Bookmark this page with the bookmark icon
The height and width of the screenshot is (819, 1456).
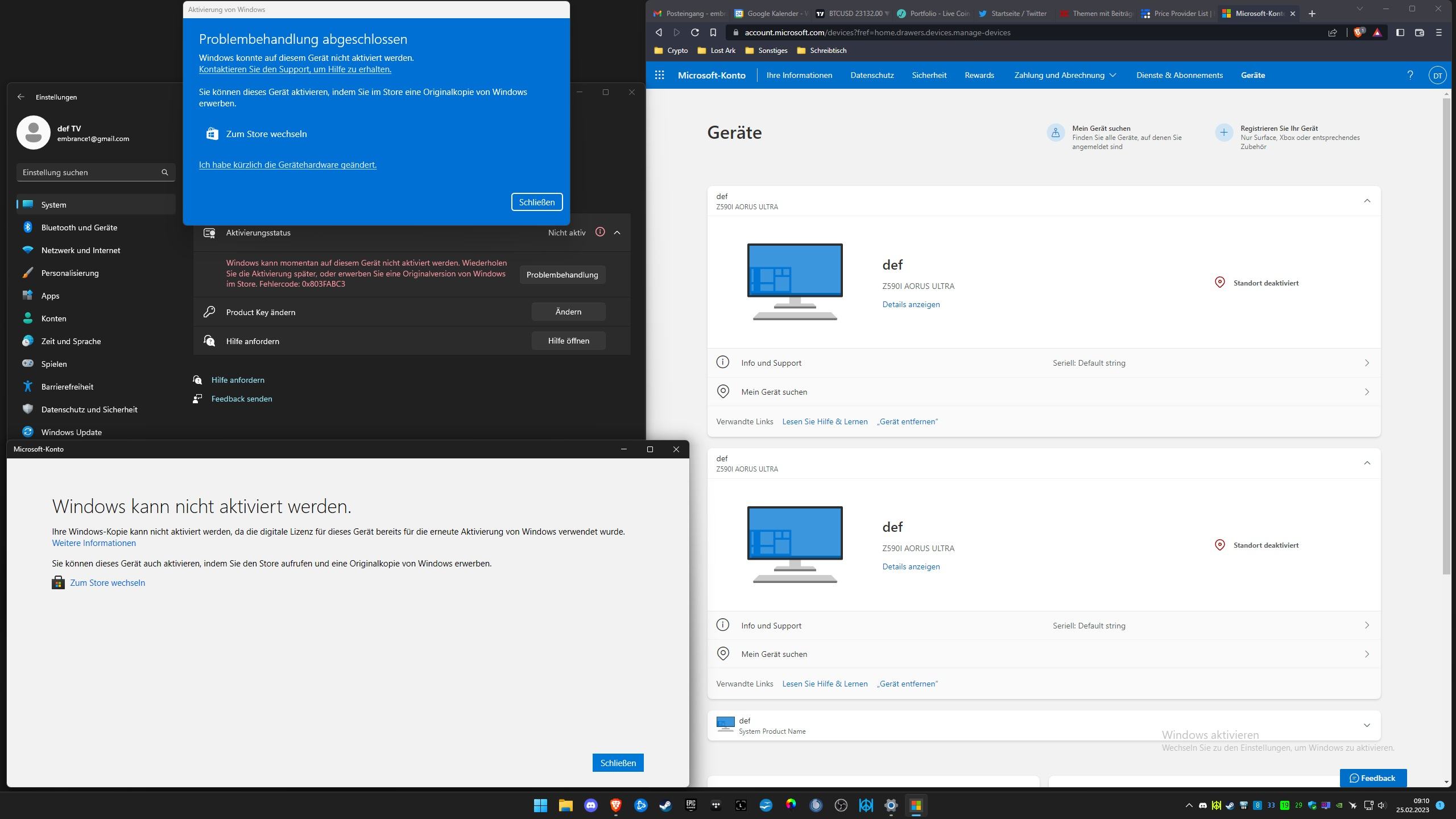(x=713, y=32)
